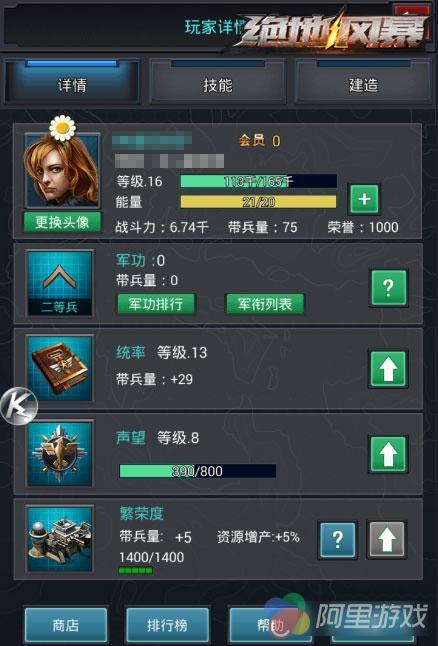Click the green plus energy button

coord(364,199)
